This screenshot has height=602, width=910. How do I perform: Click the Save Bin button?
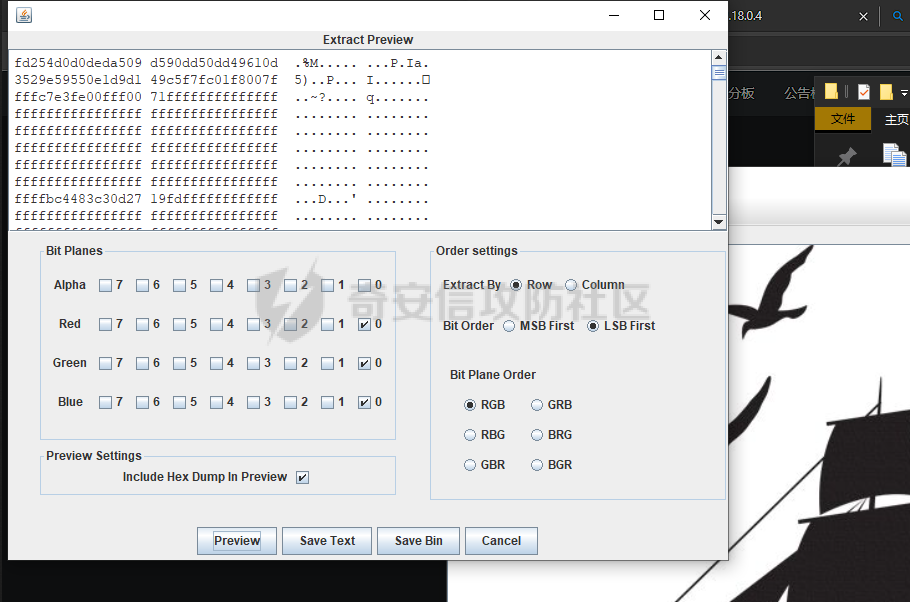(418, 541)
